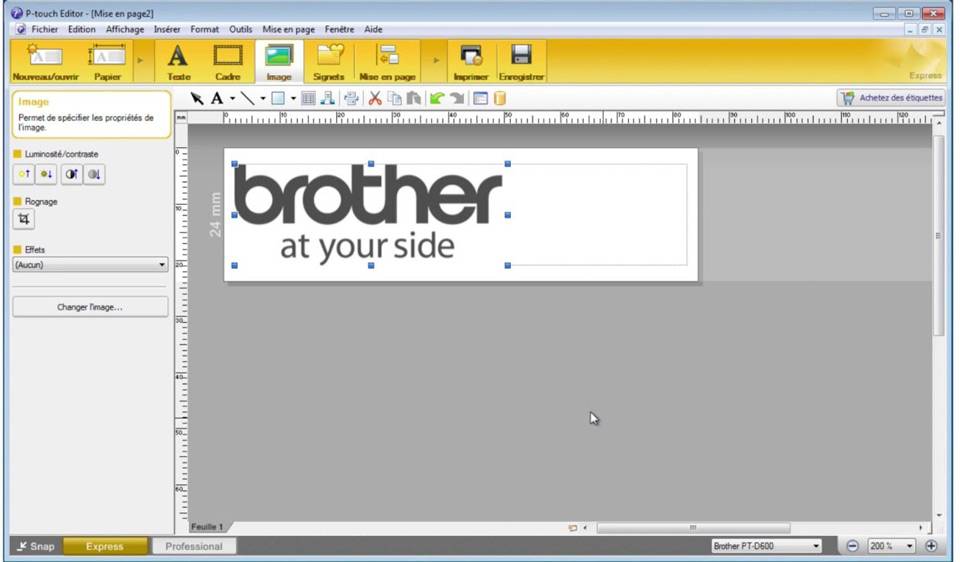Click the horizontal scrollbar thumb
This screenshot has height=562, width=960.
[x=693, y=527]
